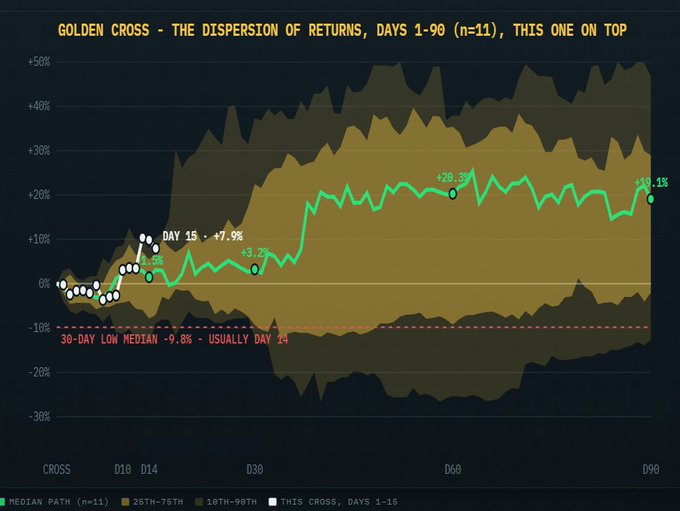The image size is (680, 511).
Task: Click the '30-DAY LOW MEDIAN -9.8%' red annotation
Action: click(x=126, y=339)
